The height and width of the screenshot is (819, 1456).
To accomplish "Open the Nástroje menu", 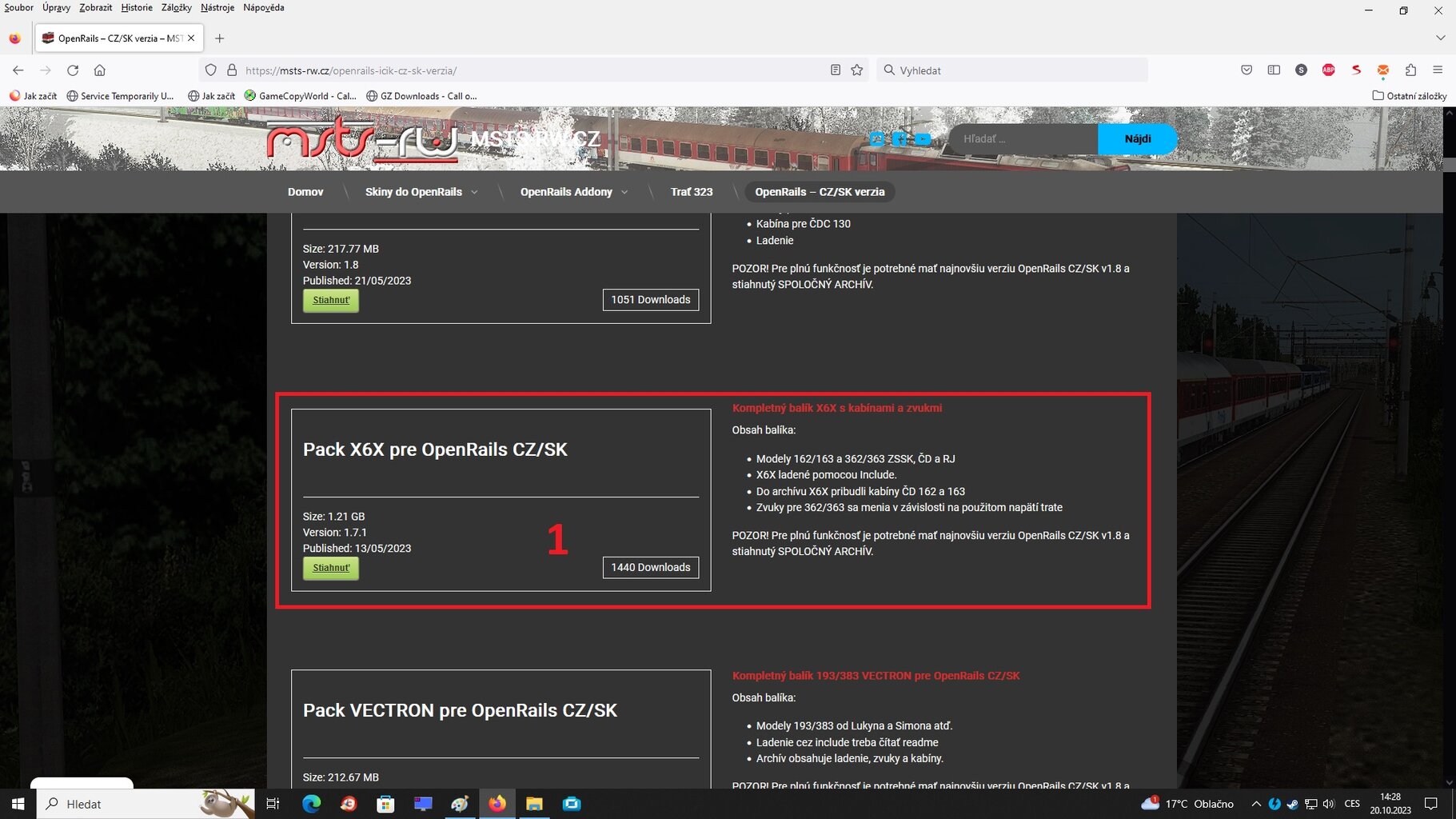I will pyautogui.click(x=217, y=7).
